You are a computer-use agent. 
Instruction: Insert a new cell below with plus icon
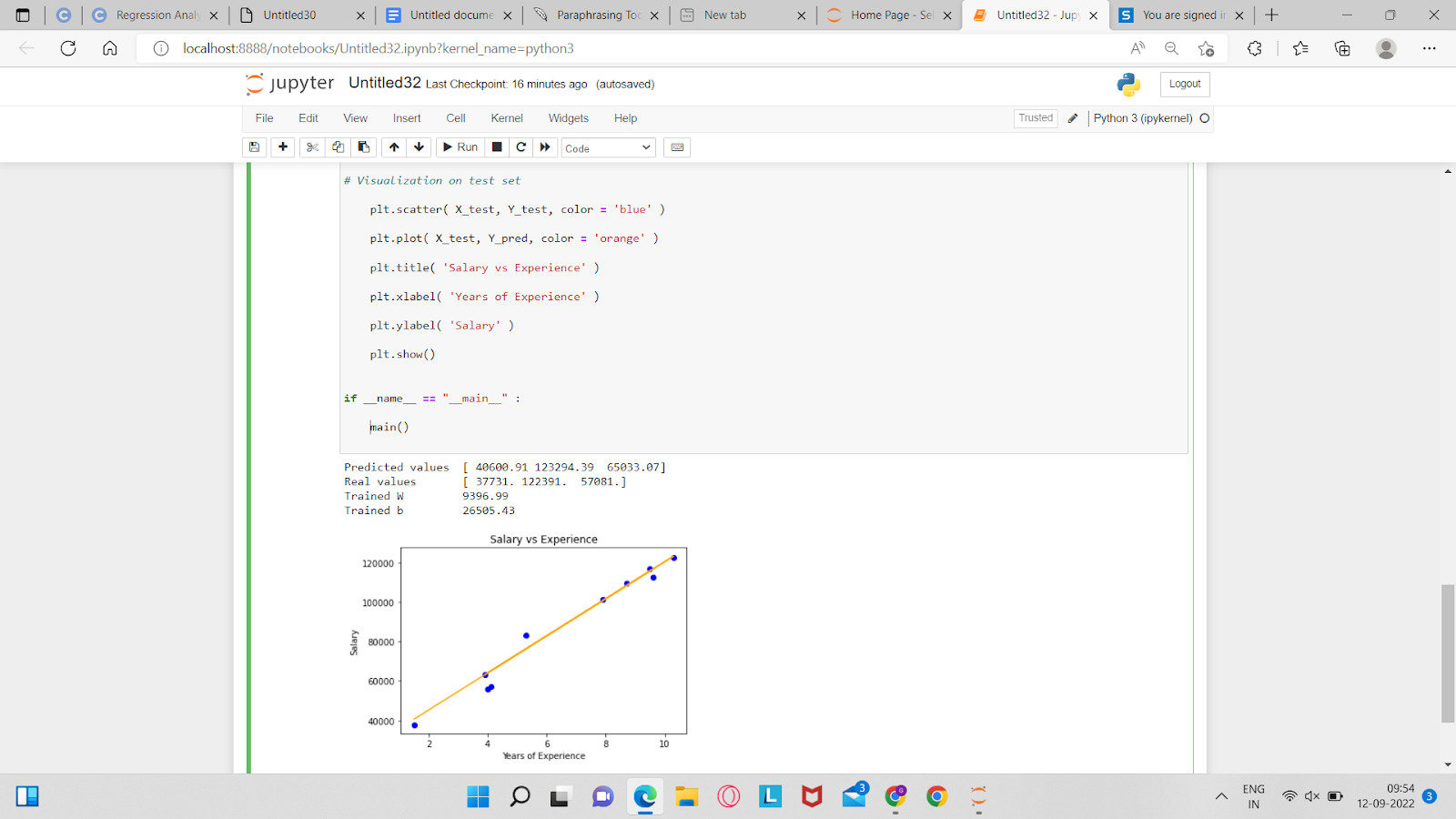point(283,147)
